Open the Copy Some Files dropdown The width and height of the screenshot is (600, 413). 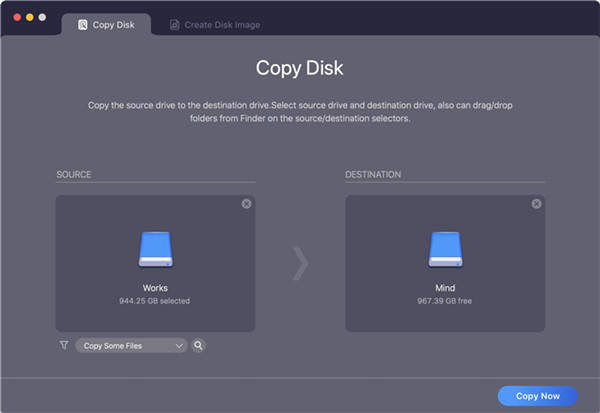(130, 345)
